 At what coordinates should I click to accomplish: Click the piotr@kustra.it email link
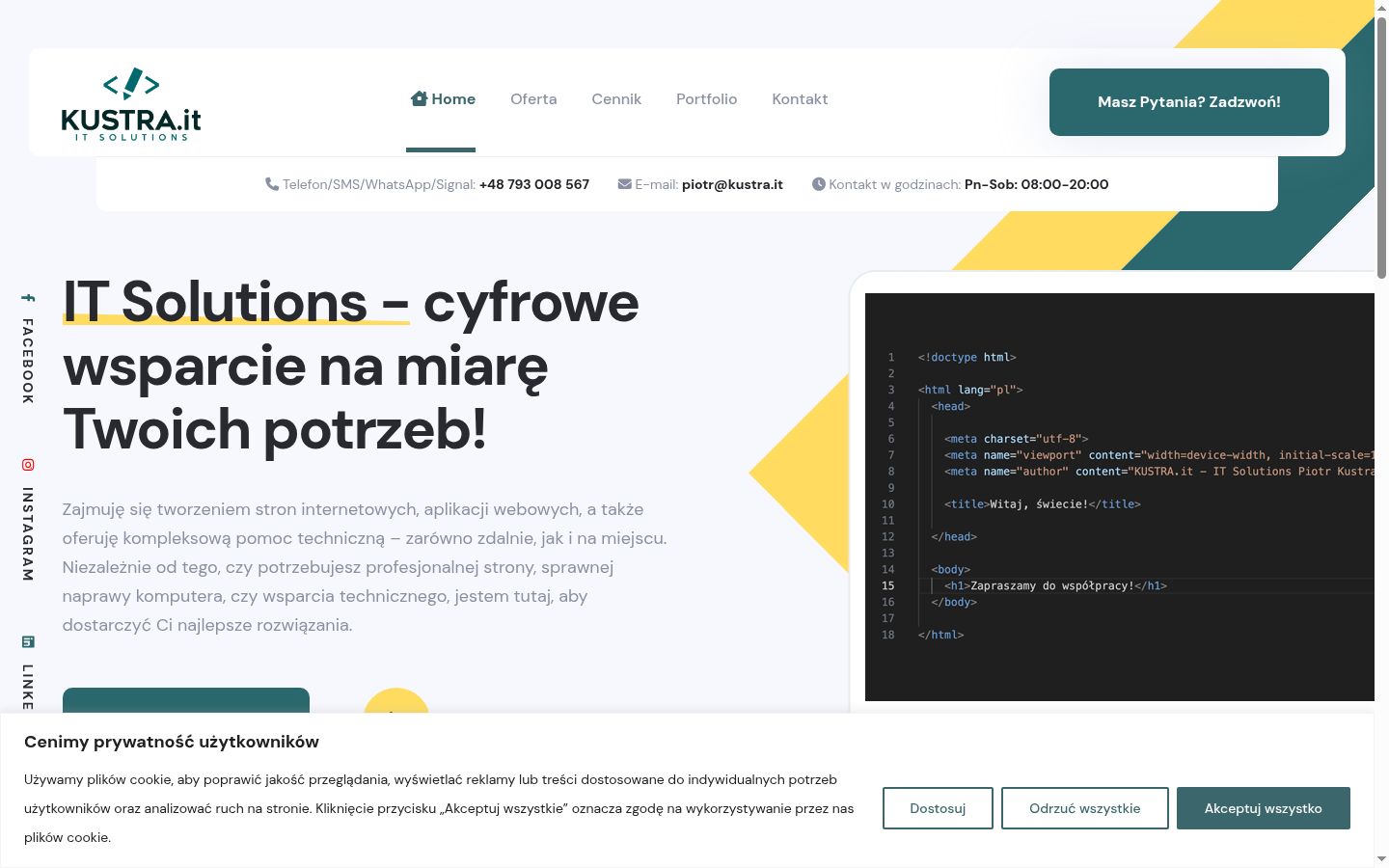click(x=732, y=184)
